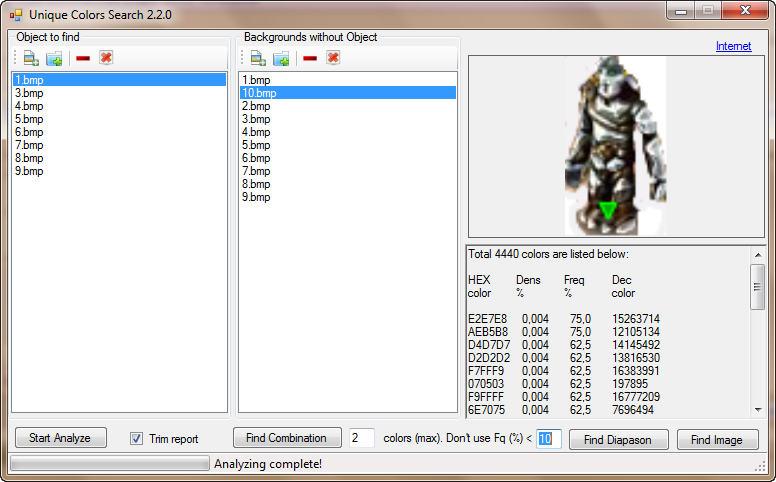Click red minus remove icon in Object to find
Image resolution: width=776 pixels, height=482 pixels.
coord(83,58)
